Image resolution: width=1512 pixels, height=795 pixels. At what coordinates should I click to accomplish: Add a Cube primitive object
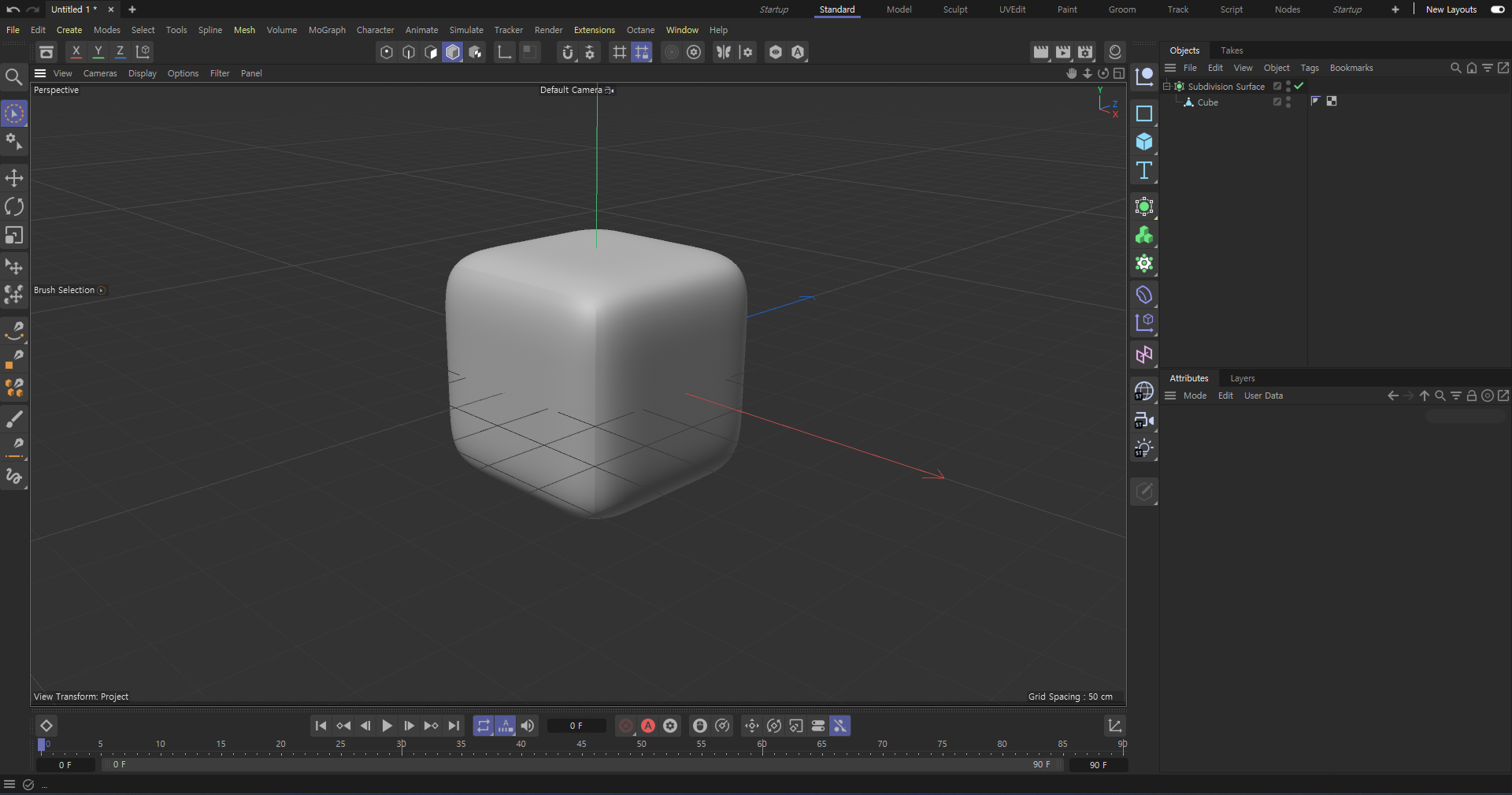click(1144, 142)
